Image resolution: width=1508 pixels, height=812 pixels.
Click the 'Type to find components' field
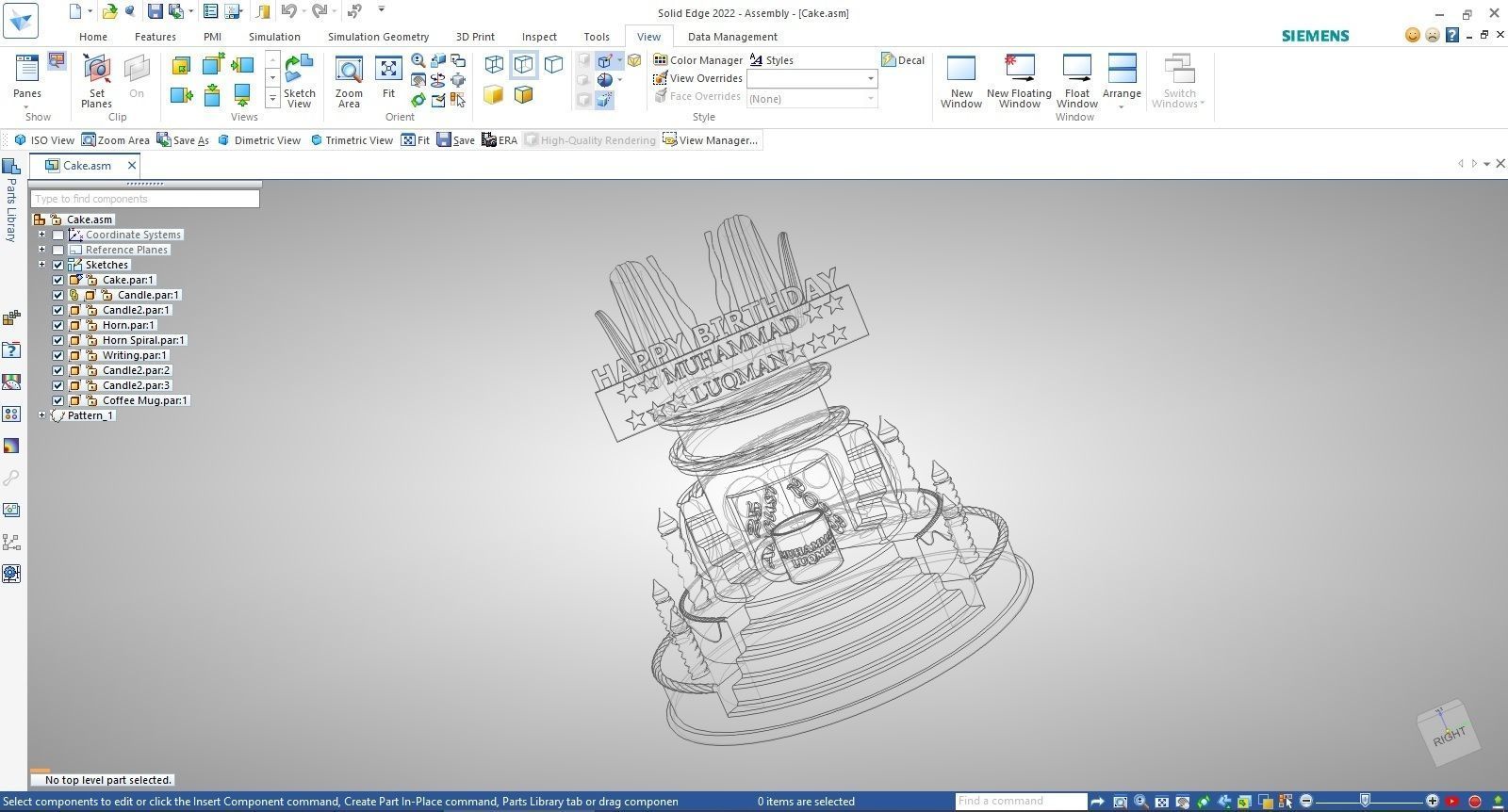(145, 199)
